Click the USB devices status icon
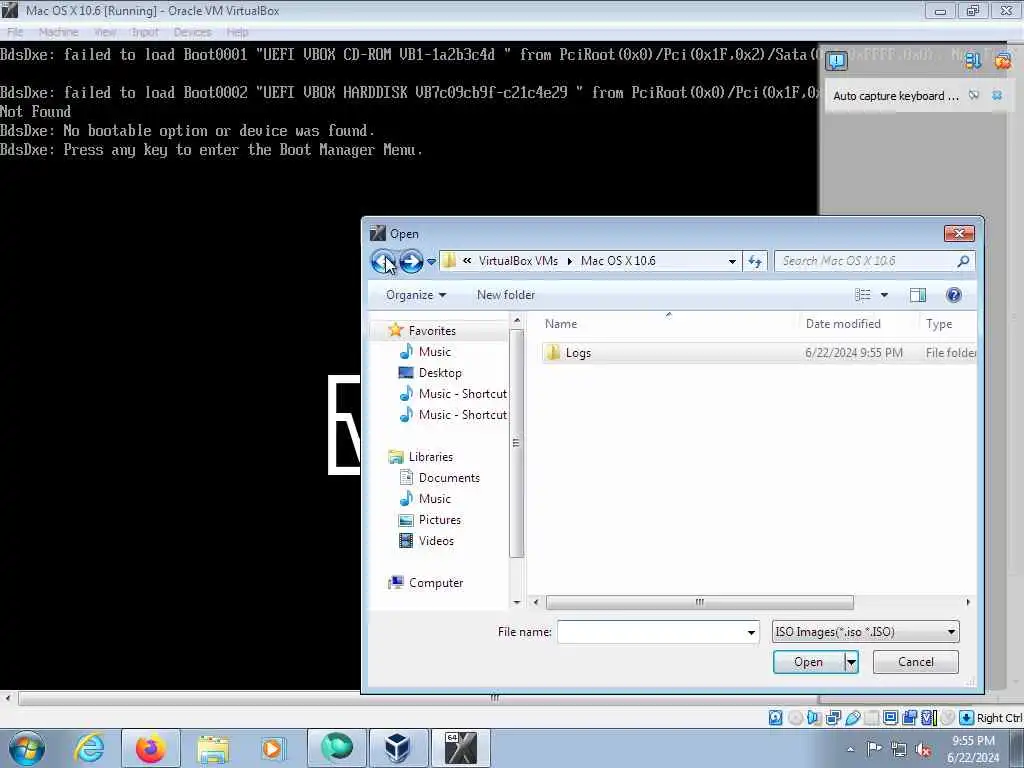Screen dimensions: 1024x768 852,718
